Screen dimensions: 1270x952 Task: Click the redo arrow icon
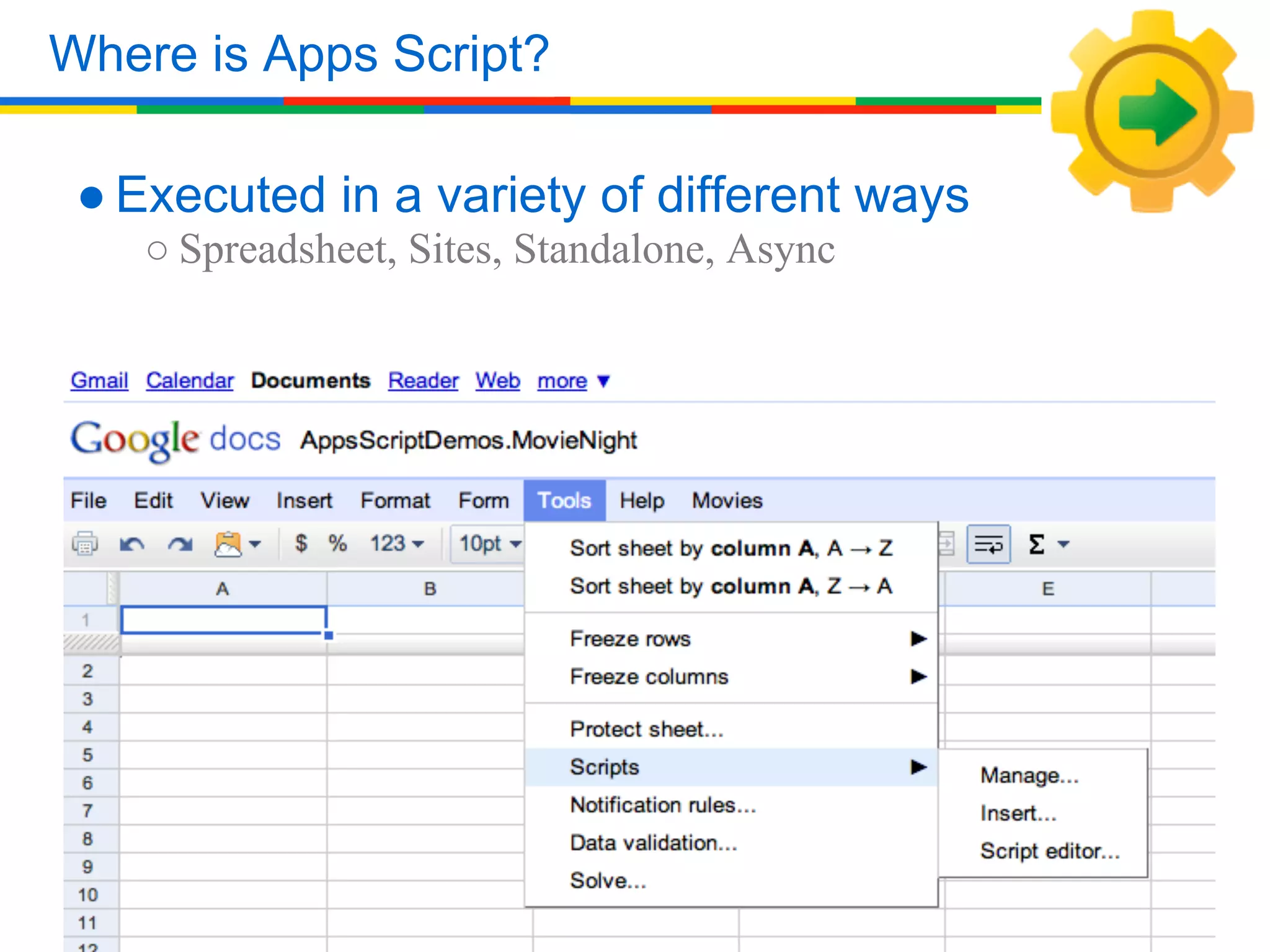(x=180, y=545)
